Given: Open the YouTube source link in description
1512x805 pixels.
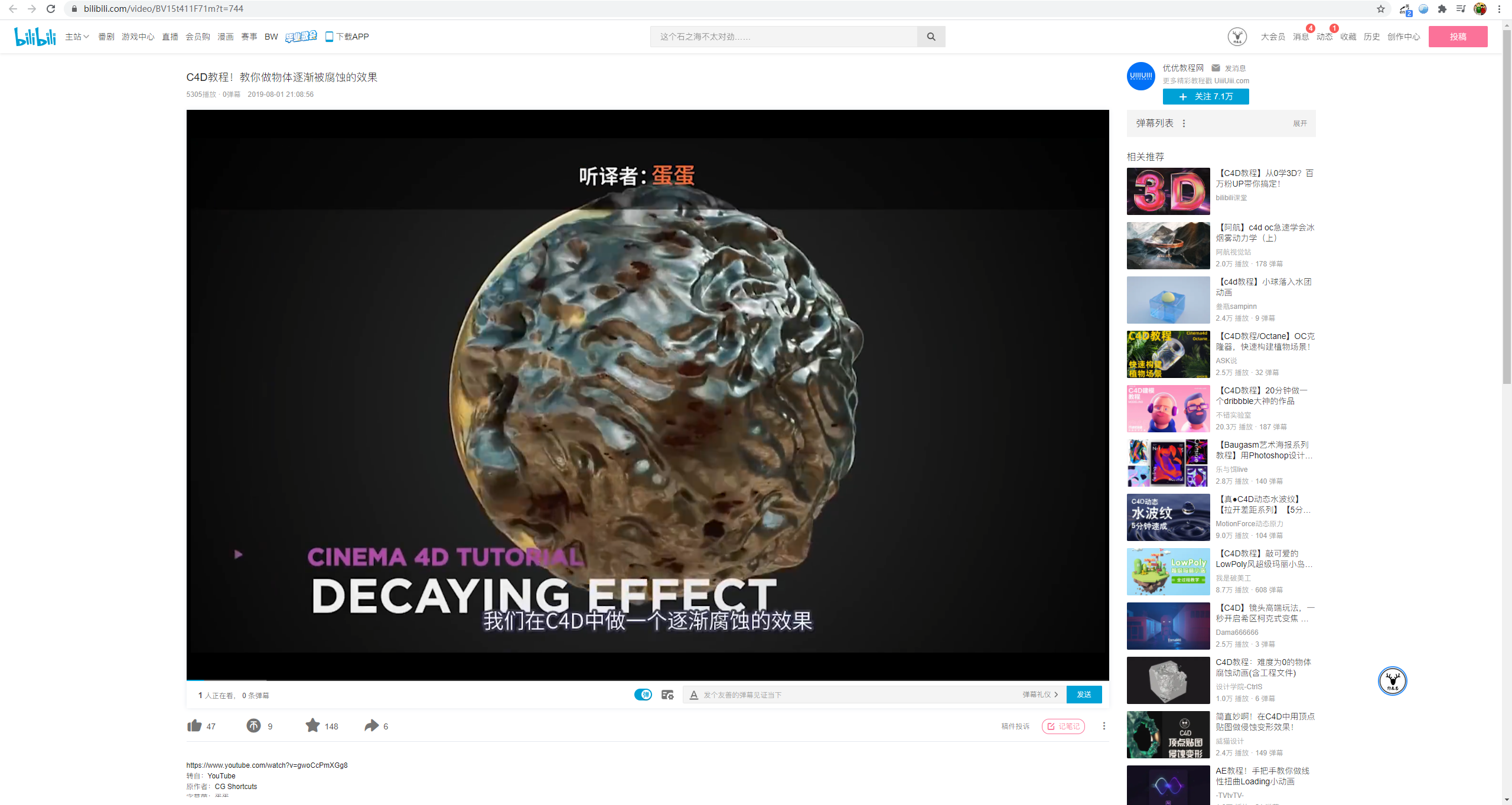Looking at the screenshot, I should 267,765.
